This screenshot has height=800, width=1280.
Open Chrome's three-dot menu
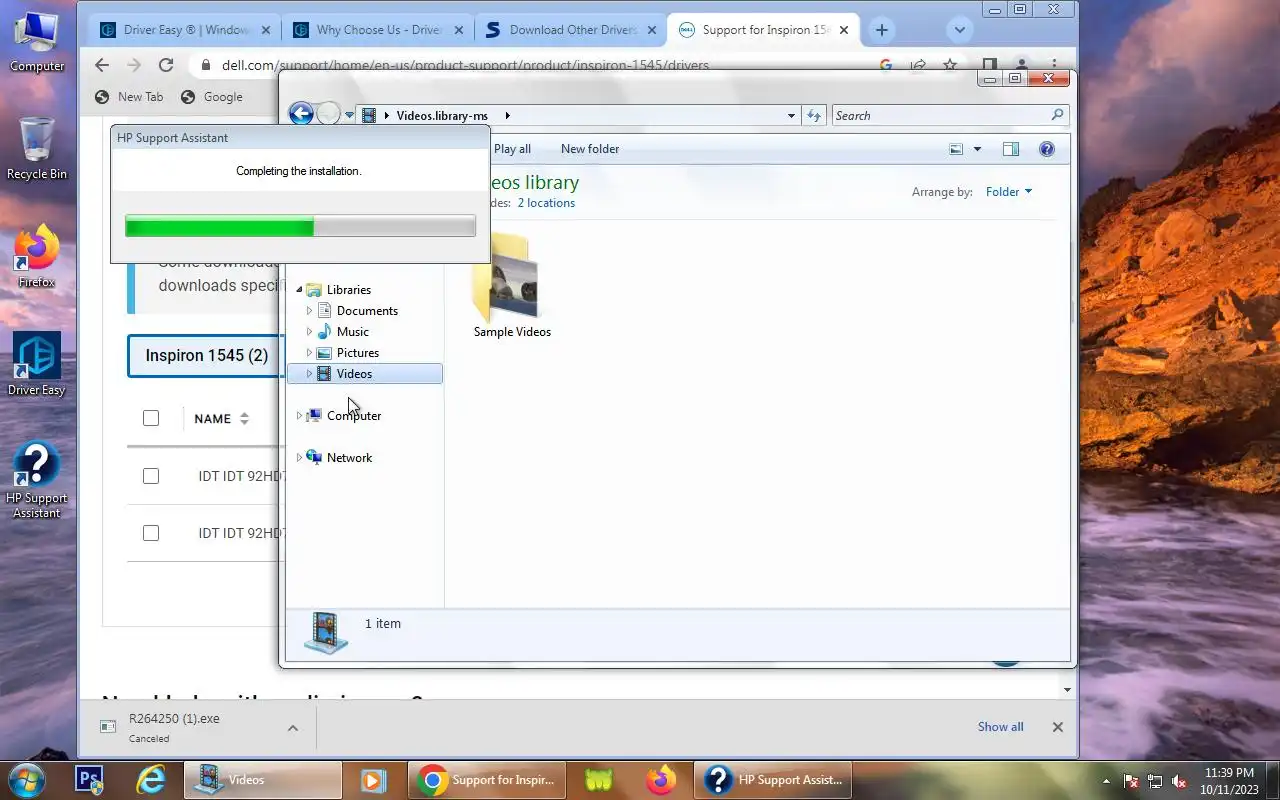pyautogui.click(x=1053, y=65)
